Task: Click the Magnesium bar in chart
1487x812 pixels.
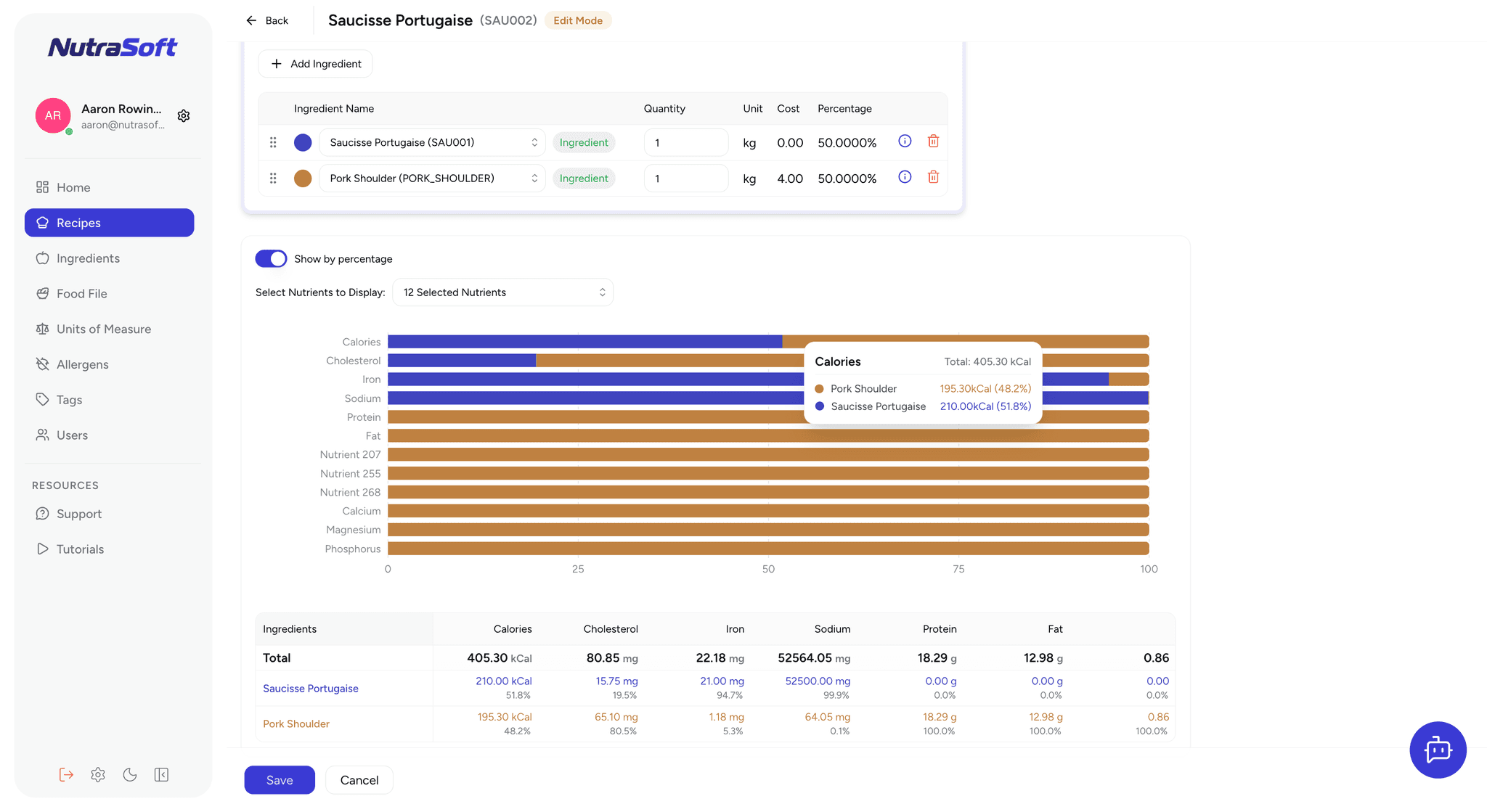Action: (x=768, y=530)
